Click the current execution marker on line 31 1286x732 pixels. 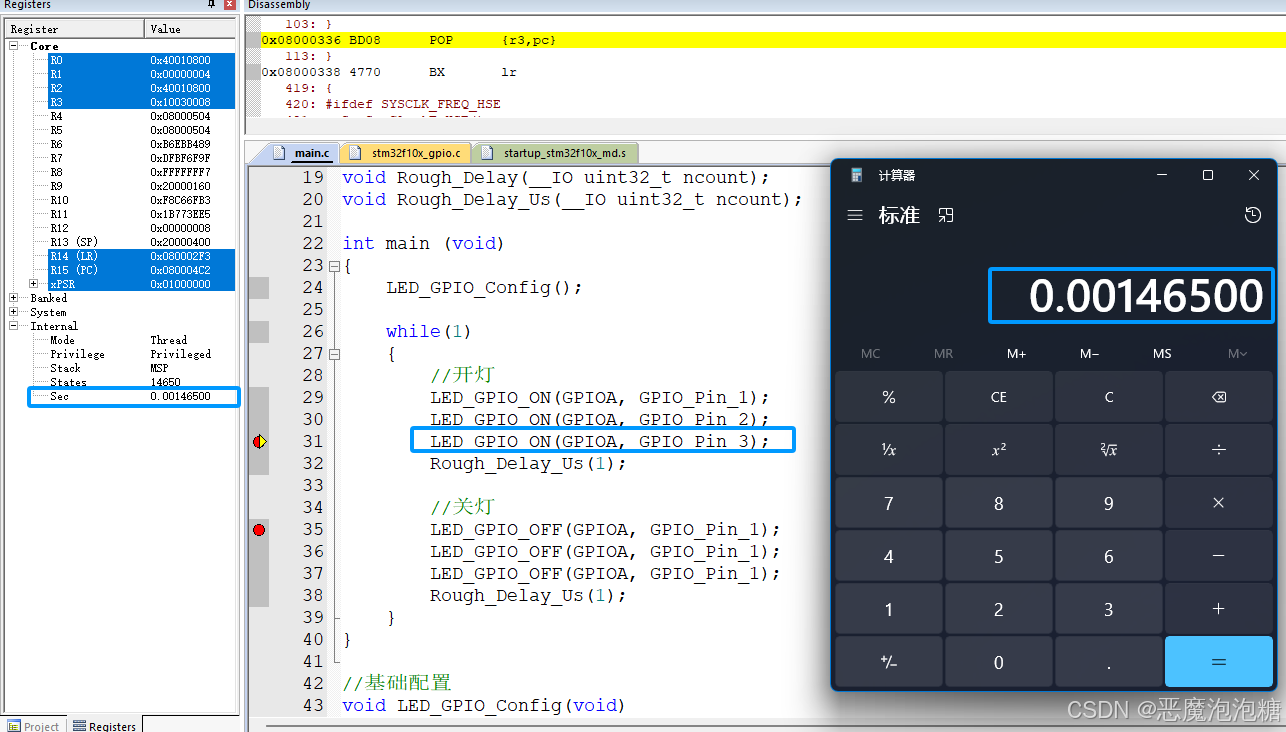tap(259, 441)
